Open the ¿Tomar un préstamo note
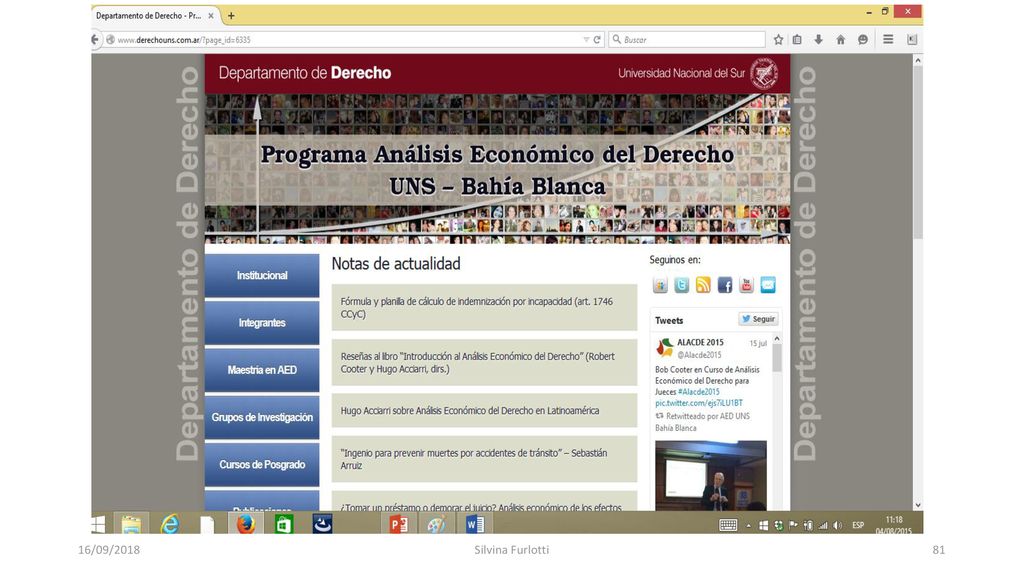This screenshot has height=576, width=1024. click(x=484, y=502)
